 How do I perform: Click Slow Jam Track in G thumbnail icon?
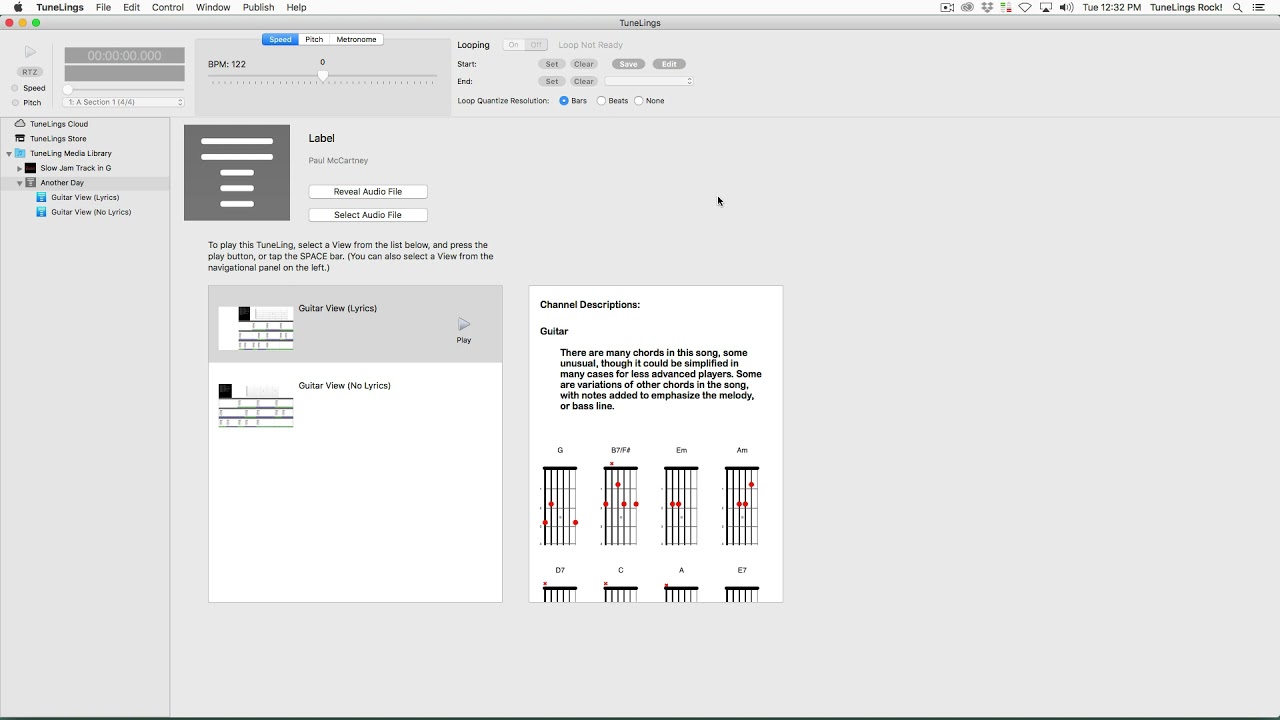point(30,168)
